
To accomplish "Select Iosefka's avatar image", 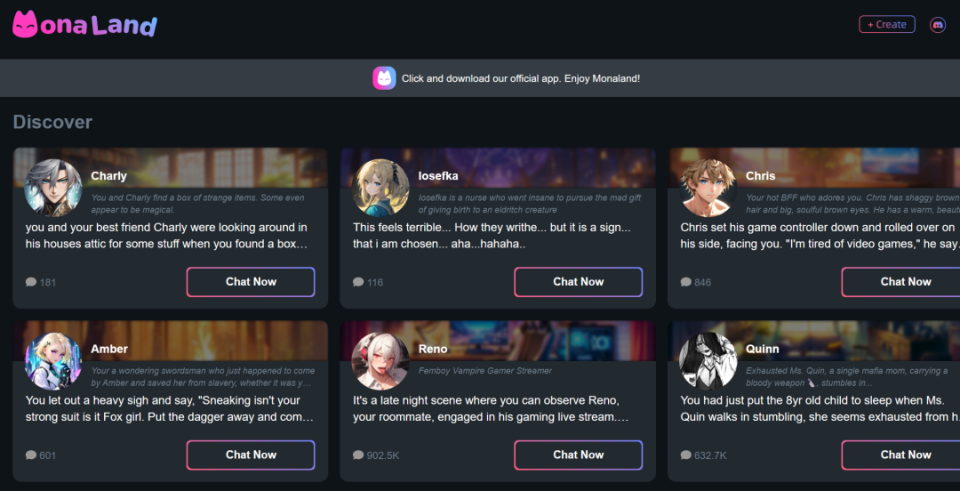I will 381,187.
